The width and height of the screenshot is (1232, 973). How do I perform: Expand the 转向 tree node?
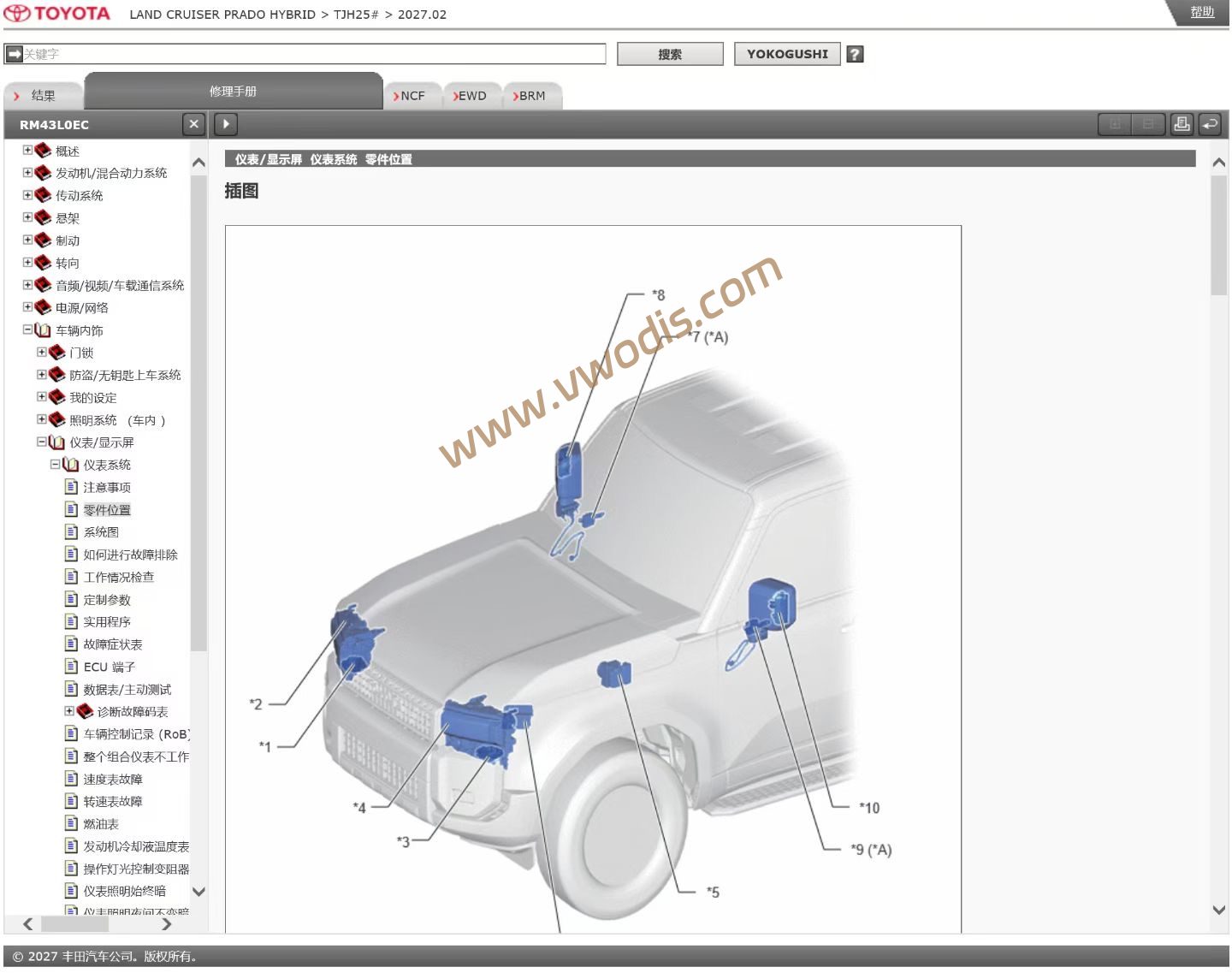[x=27, y=262]
